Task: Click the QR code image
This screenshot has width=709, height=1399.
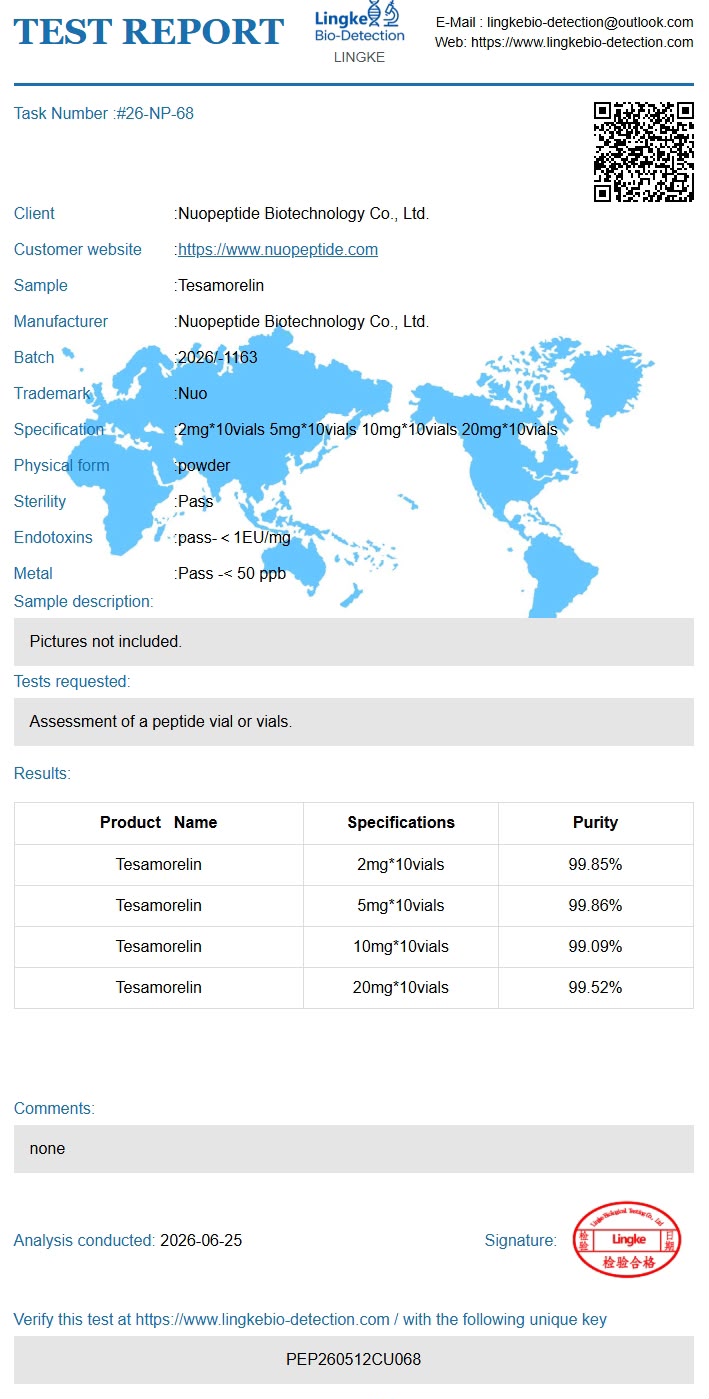Action: point(644,152)
